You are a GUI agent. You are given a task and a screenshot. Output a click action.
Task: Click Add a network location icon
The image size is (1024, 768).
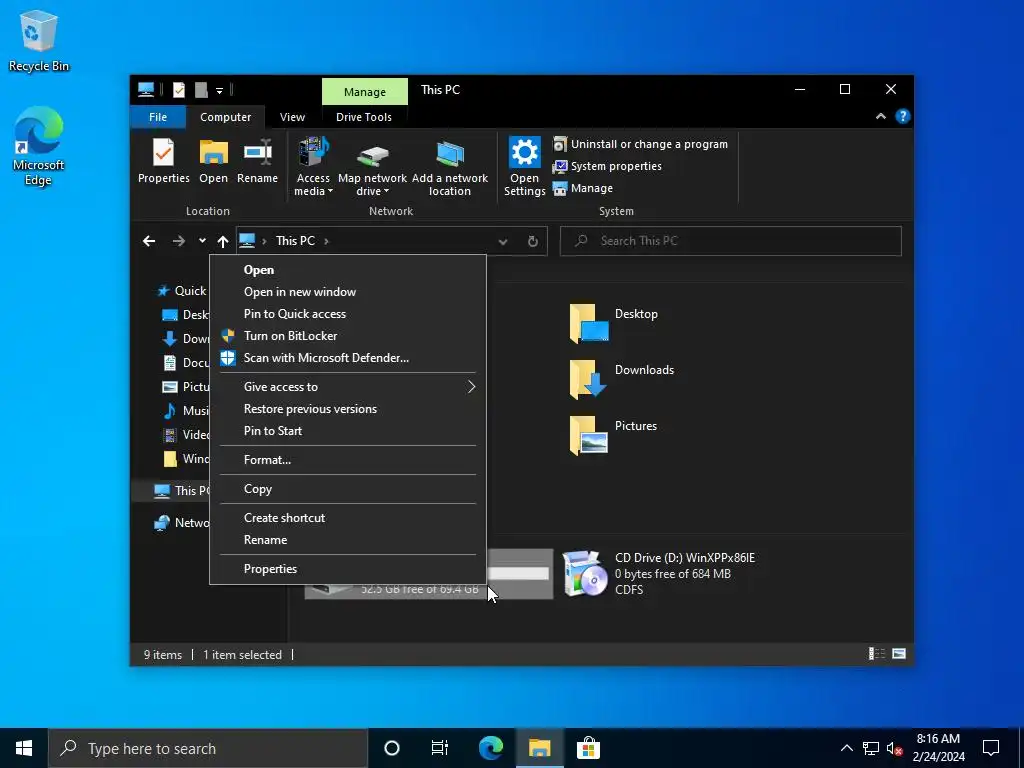click(449, 167)
